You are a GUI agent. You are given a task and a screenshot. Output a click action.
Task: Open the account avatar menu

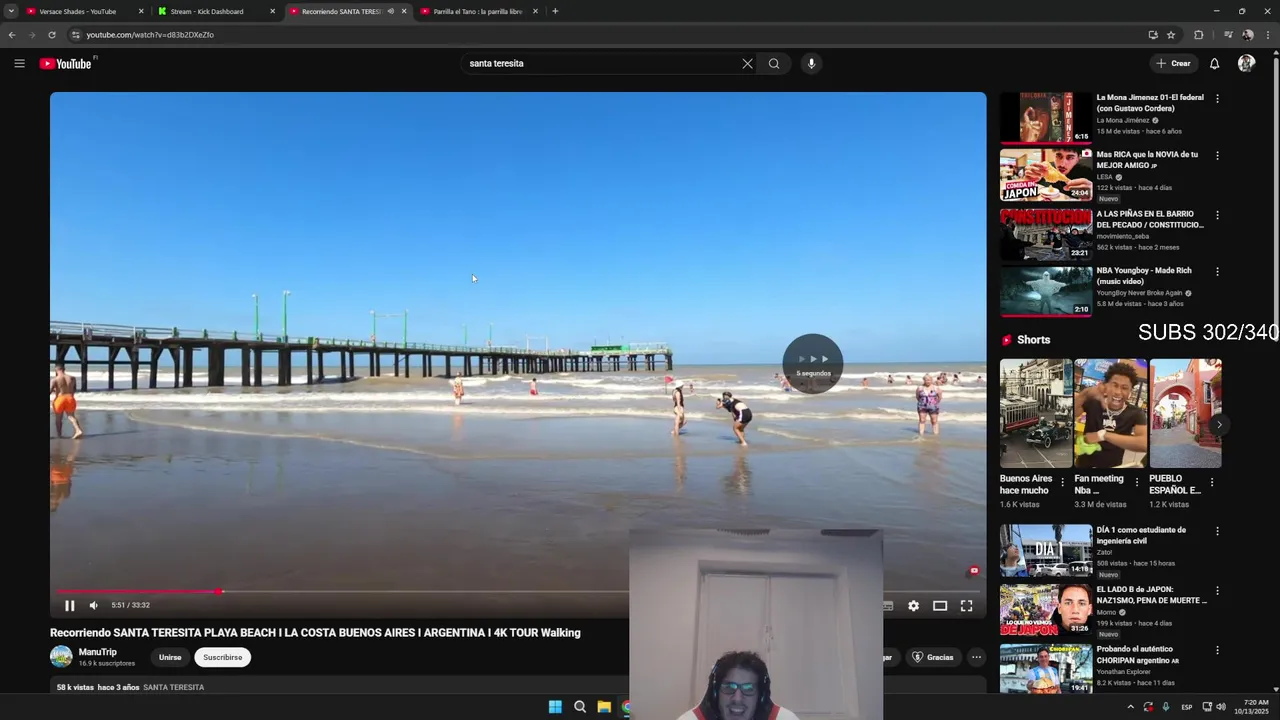(1246, 63)
